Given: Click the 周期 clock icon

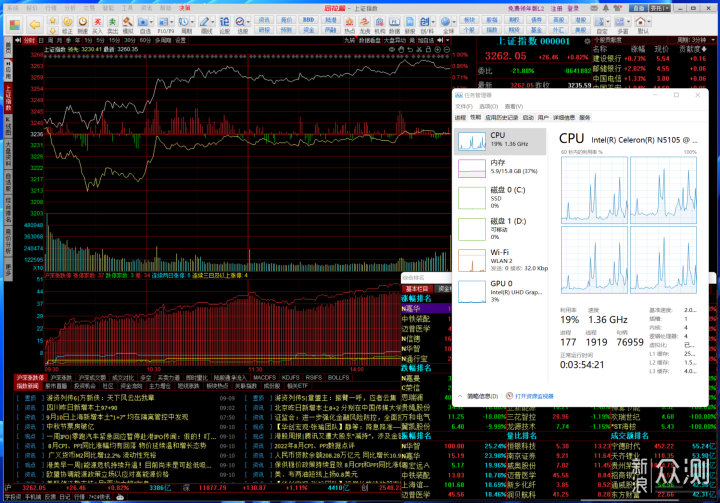Looking at the screenshot, I should 184,22.
